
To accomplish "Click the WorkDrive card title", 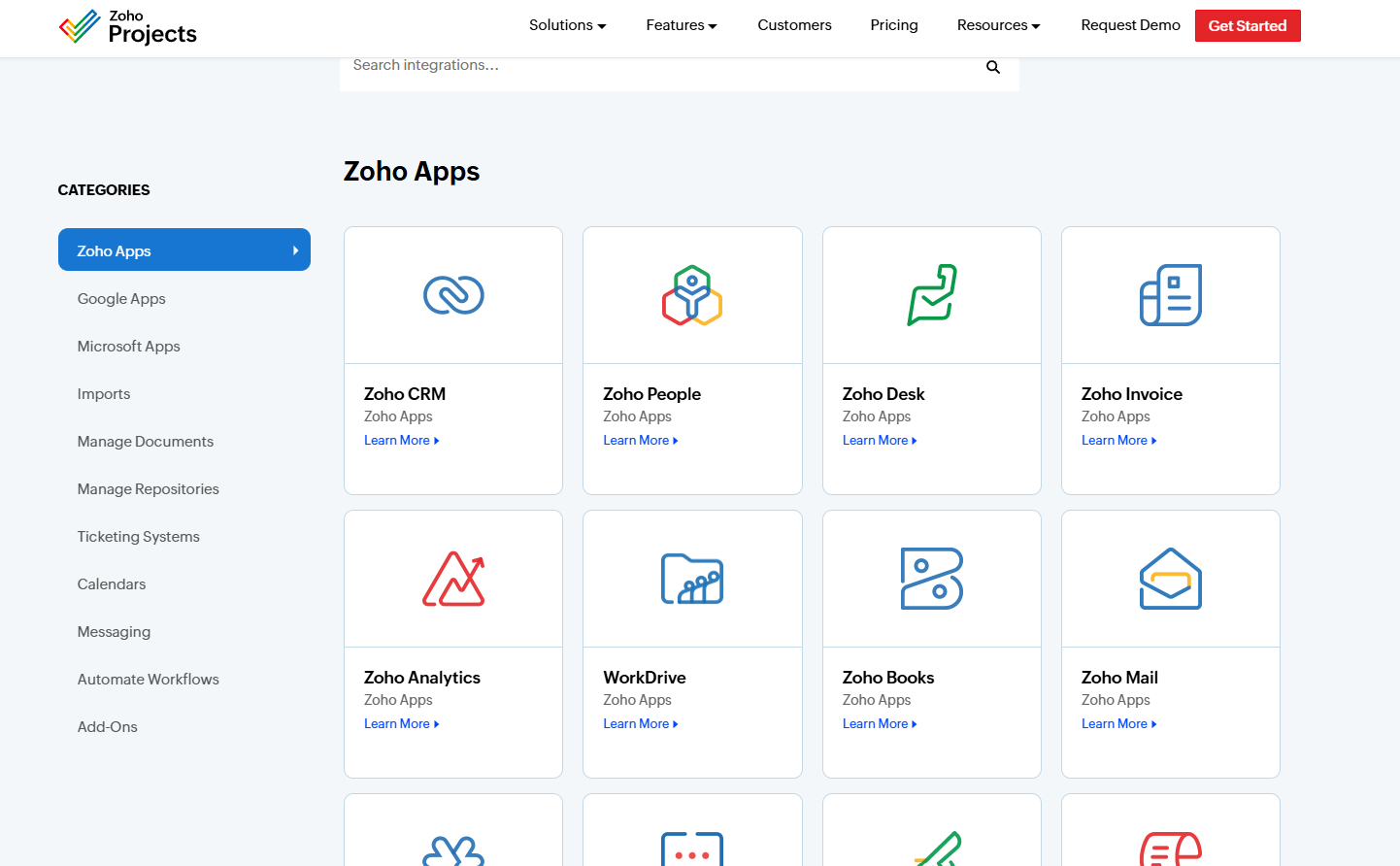I will (645, 678).
